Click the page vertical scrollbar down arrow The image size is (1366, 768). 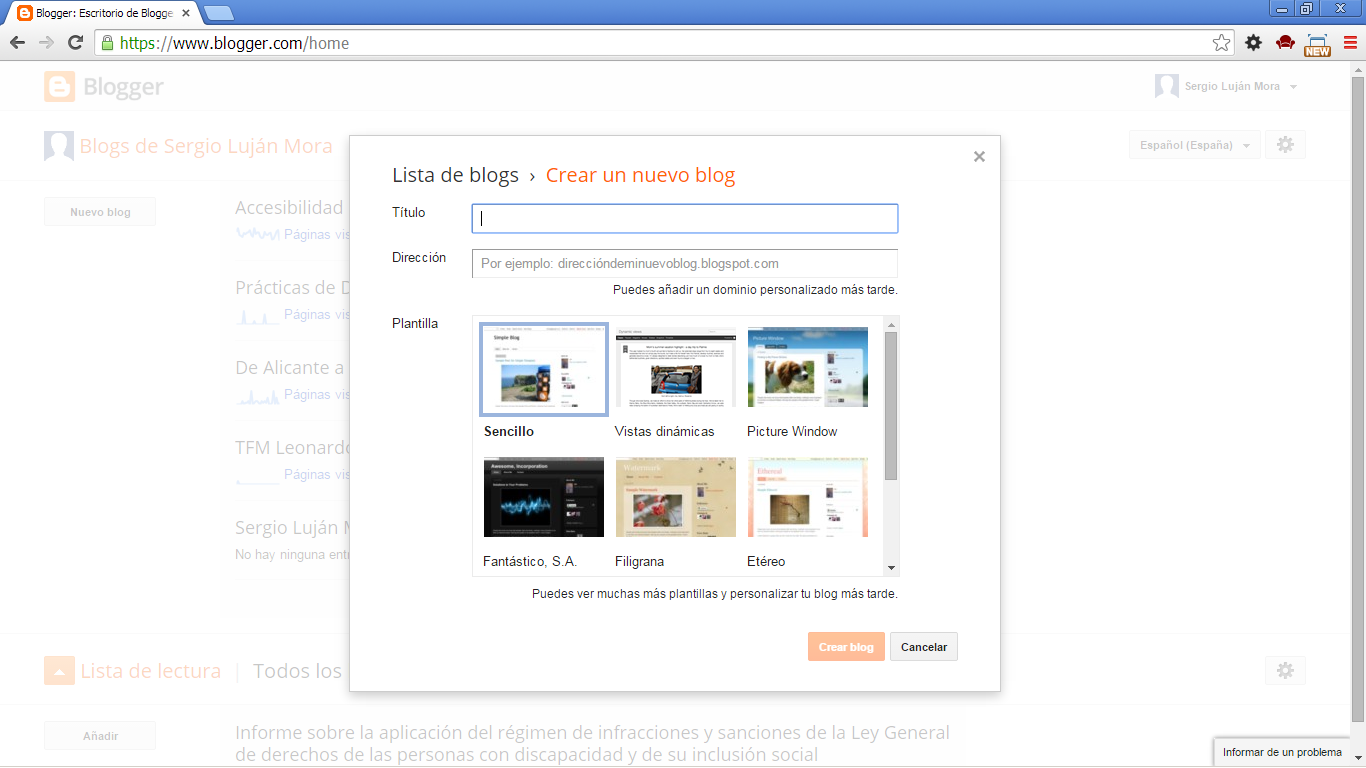[x=1357, y=760]
